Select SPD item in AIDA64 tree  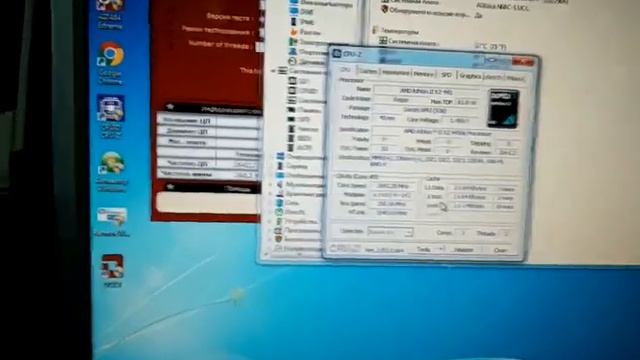coord(300,119)
